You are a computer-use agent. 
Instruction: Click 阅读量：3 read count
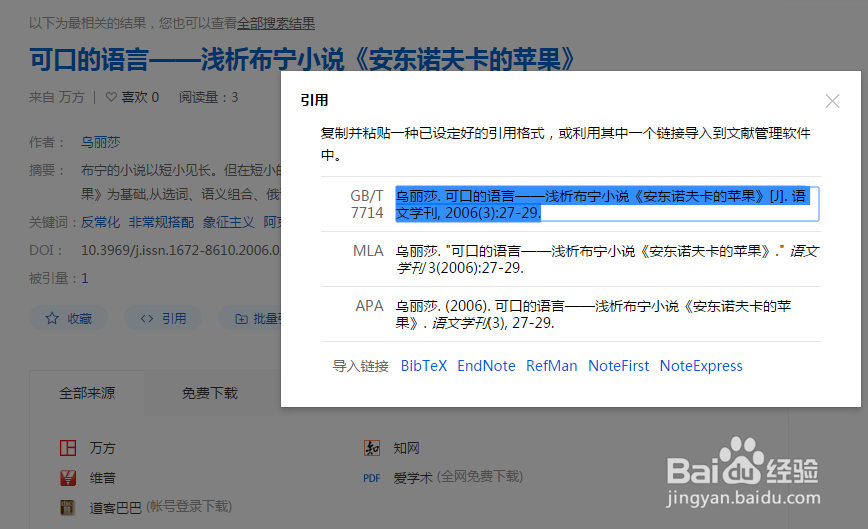[x=208, y=97]
